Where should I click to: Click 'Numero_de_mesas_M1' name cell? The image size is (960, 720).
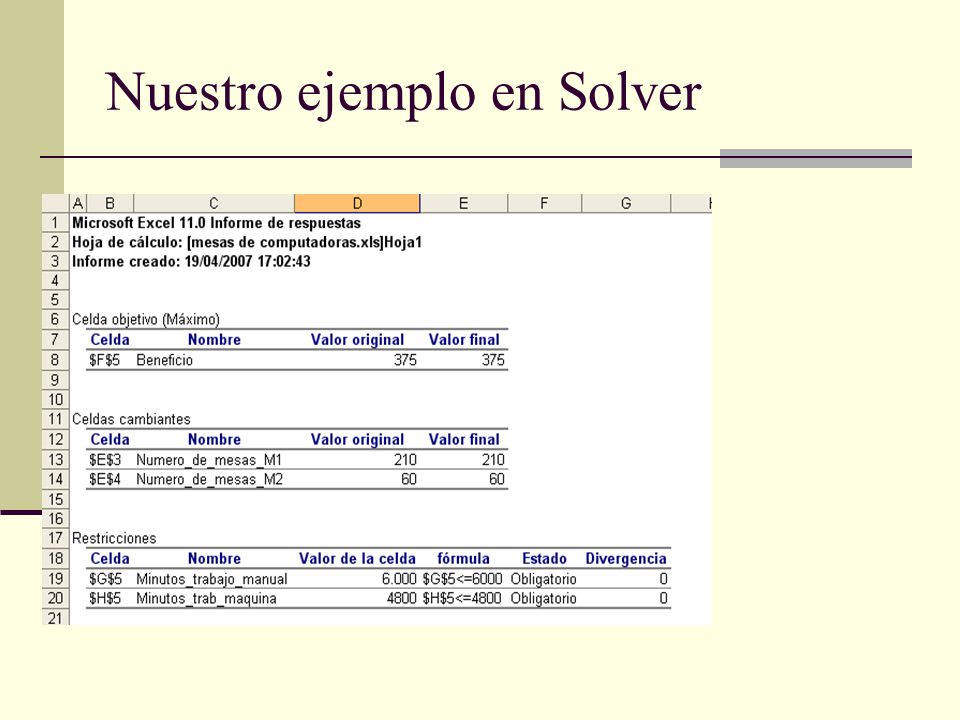tap(209, 460)
